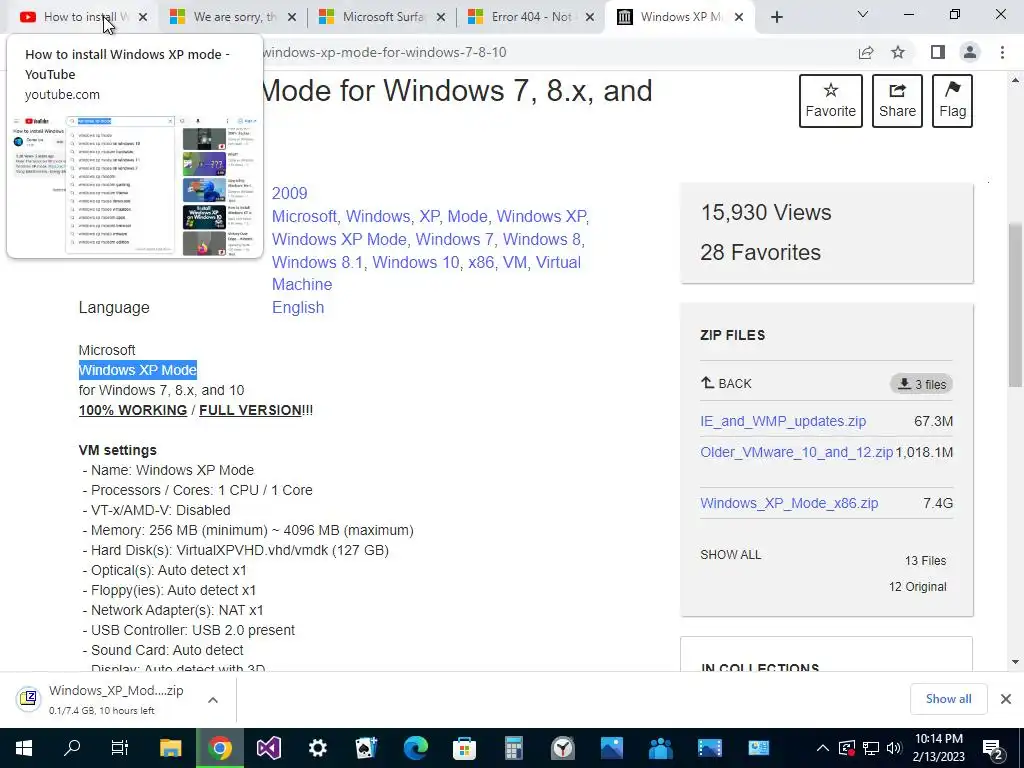Click the address bar URL

(x=385, y=52)
